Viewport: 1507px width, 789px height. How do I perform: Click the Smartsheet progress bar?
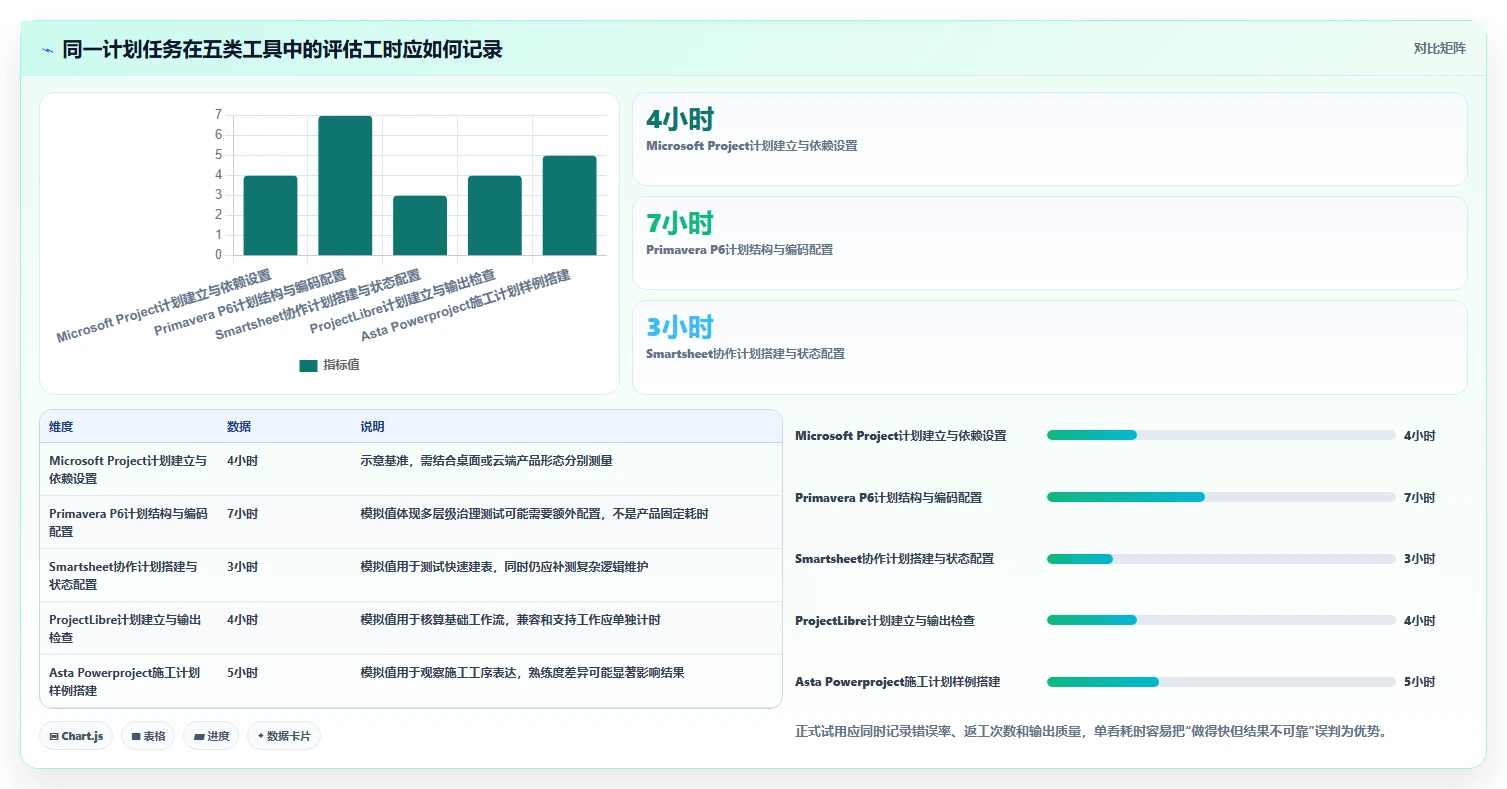[1221, 558]
